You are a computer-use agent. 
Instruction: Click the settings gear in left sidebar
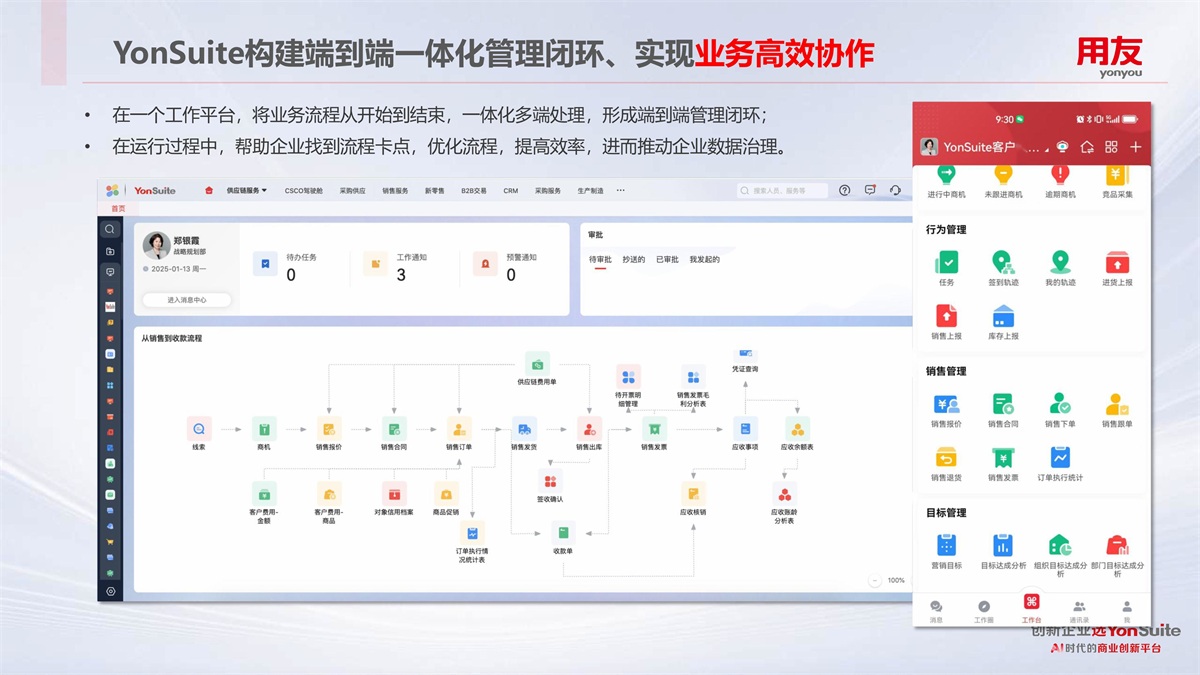(110, 591)
